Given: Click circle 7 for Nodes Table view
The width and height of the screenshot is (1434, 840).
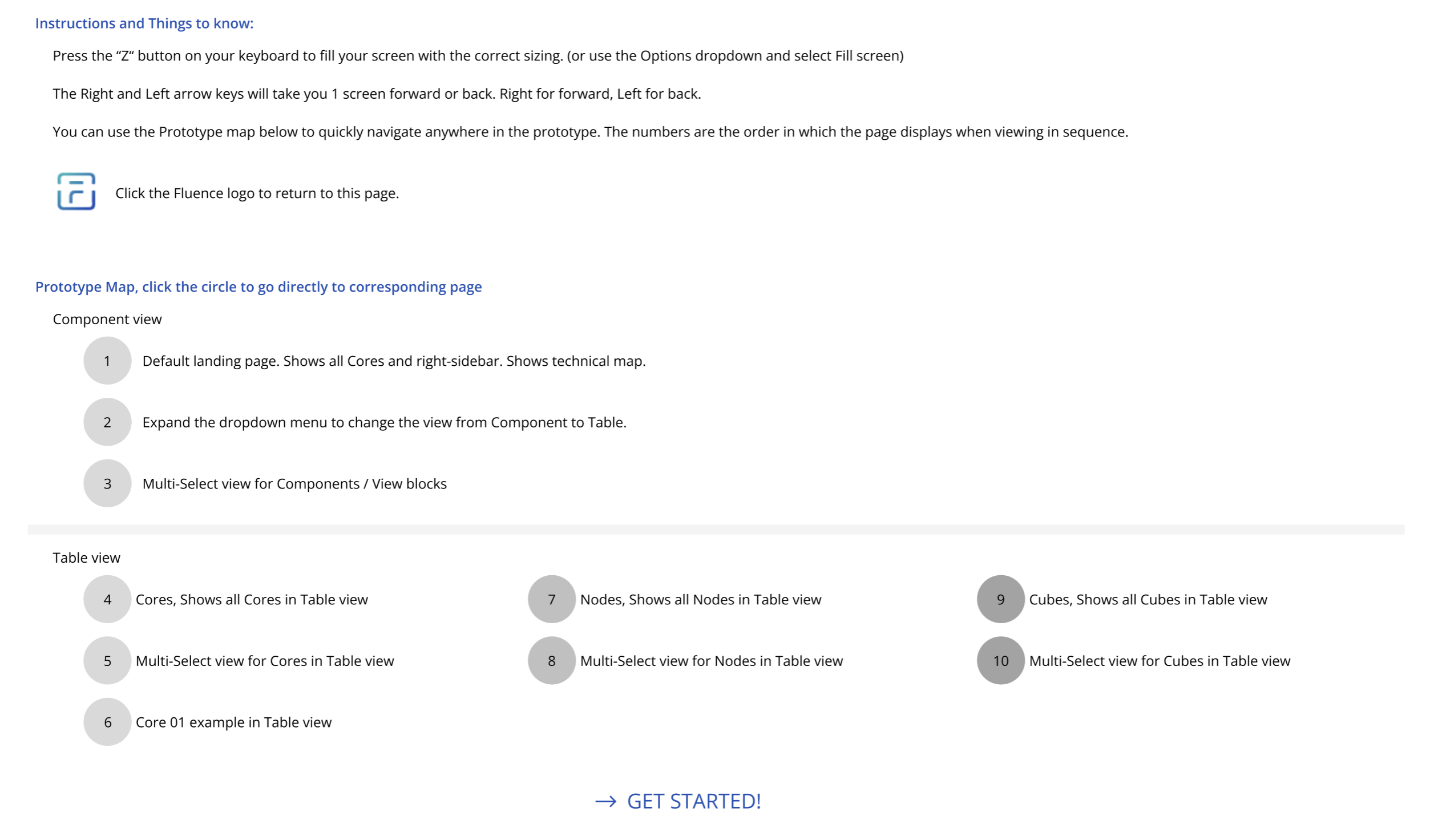Looking at the screenshot, I should (552, 599).
